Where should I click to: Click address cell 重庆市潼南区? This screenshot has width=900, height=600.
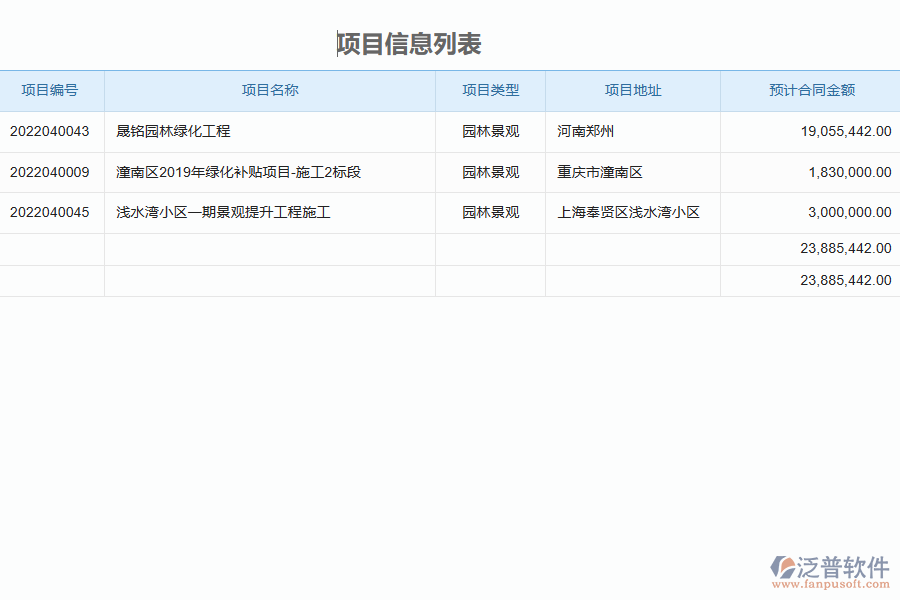click(593, 171)
